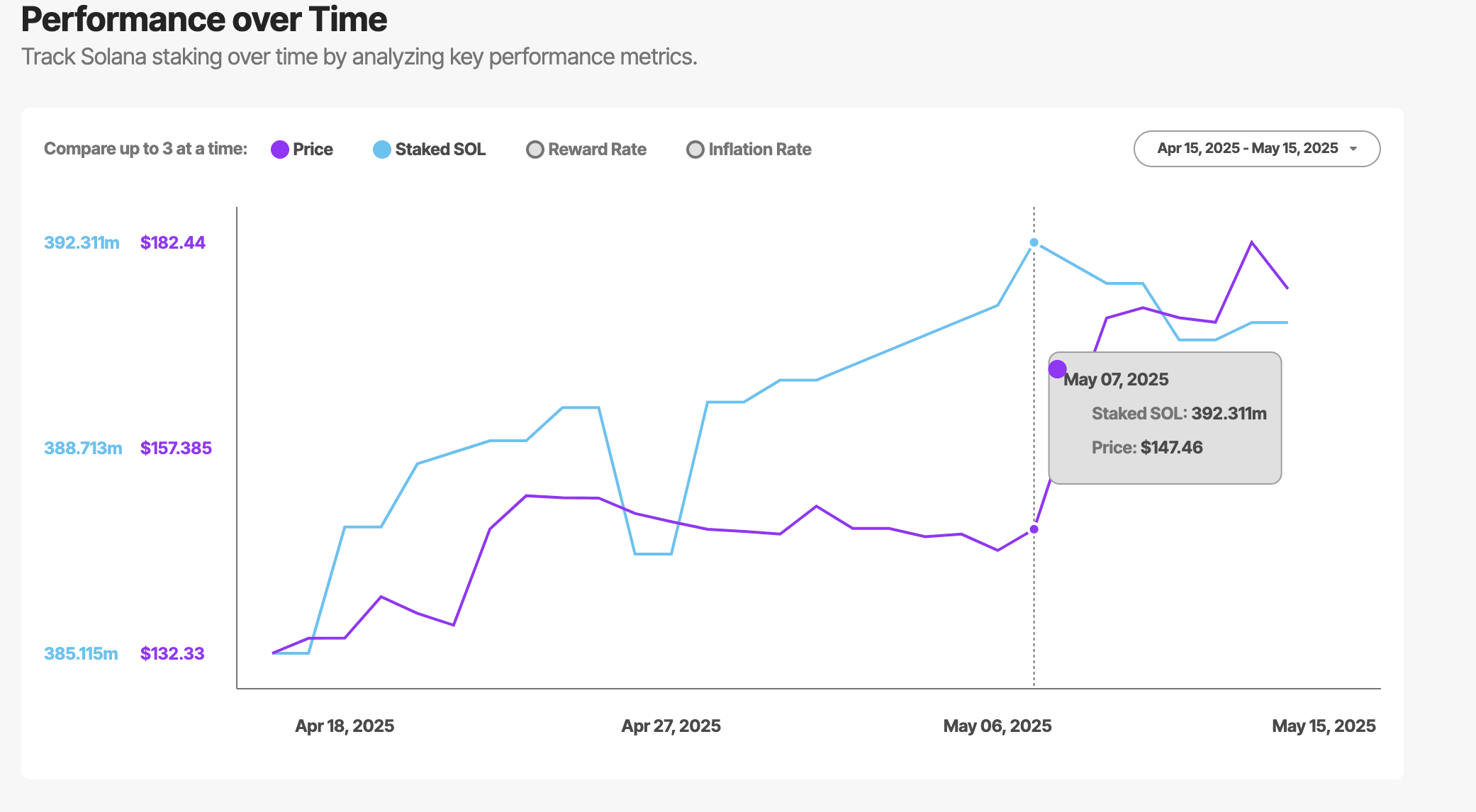Enable the Inflation Rate radio circle

pyautogui.click(x=695, y=150)
